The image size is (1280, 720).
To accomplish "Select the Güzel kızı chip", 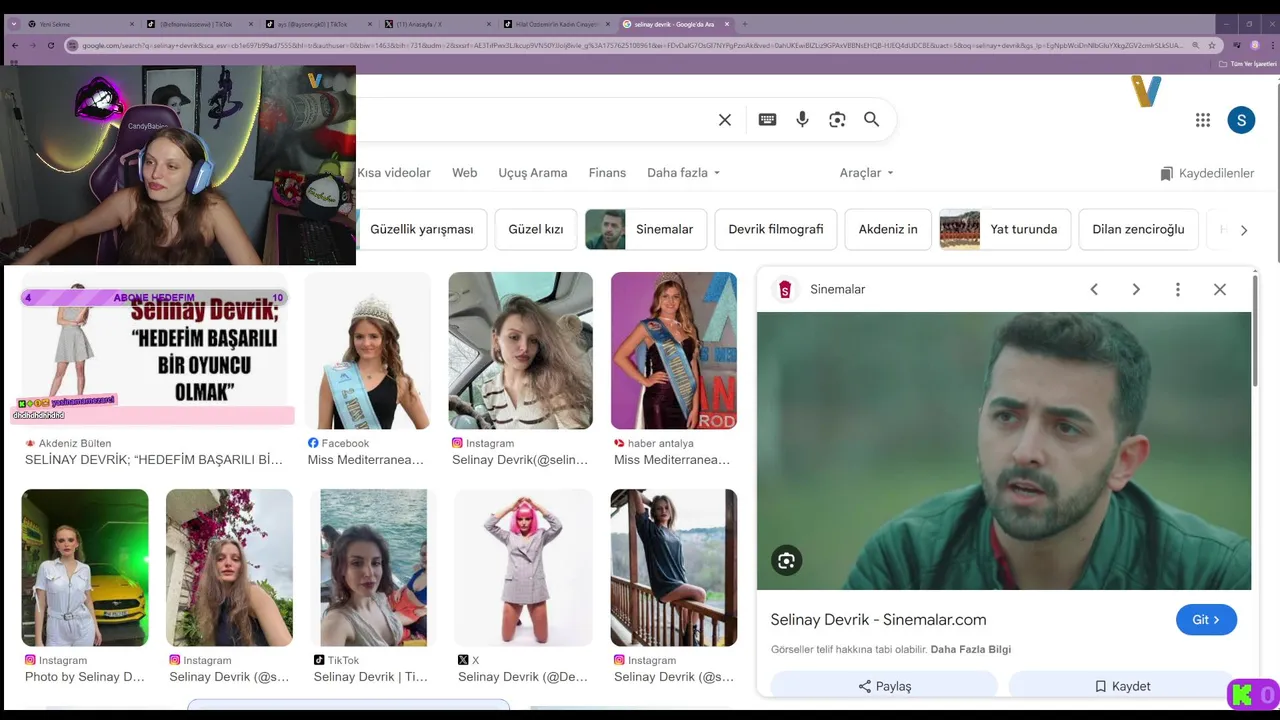I will (x=536, y=229).
